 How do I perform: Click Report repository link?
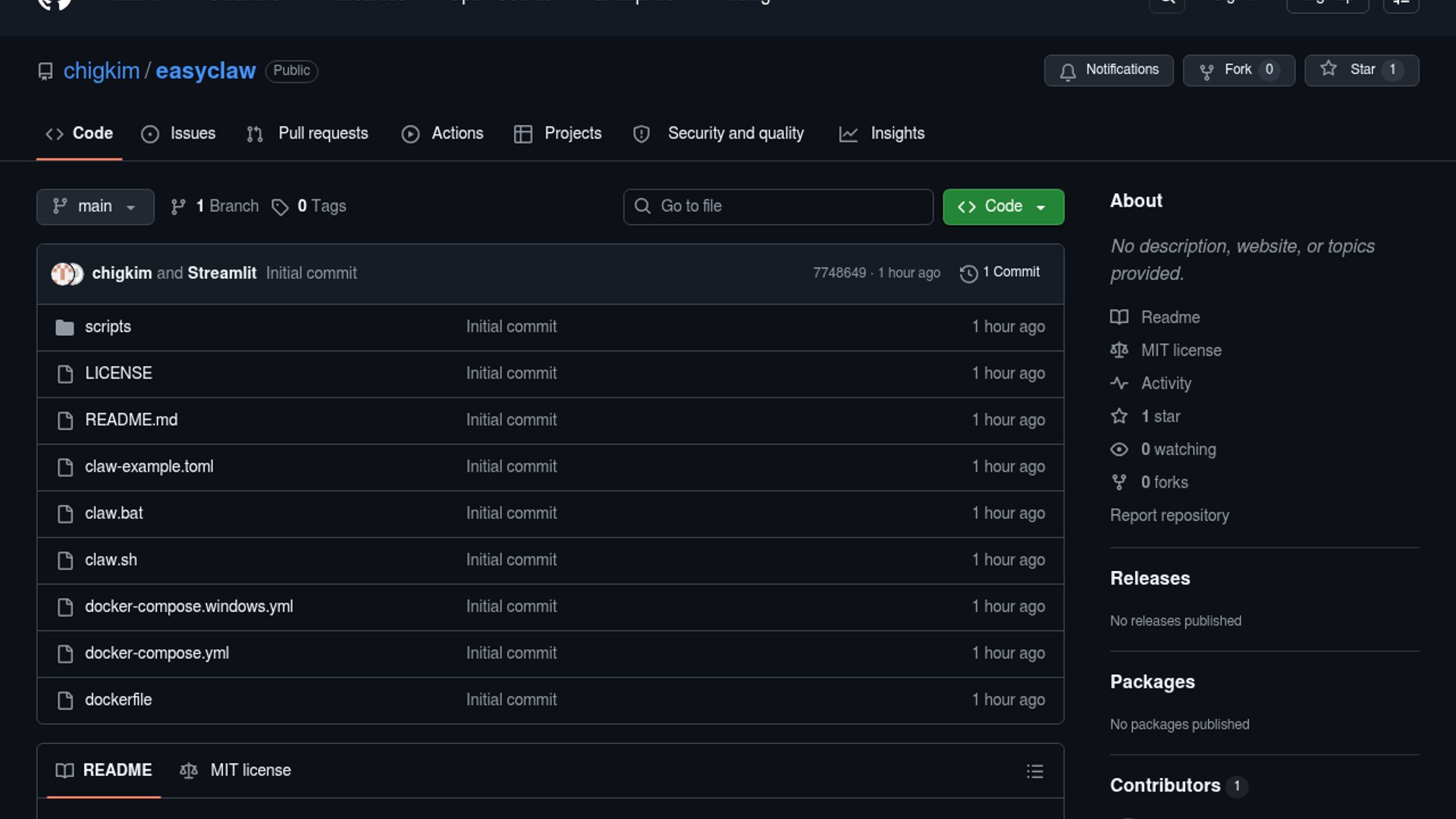coord(1169,516)
